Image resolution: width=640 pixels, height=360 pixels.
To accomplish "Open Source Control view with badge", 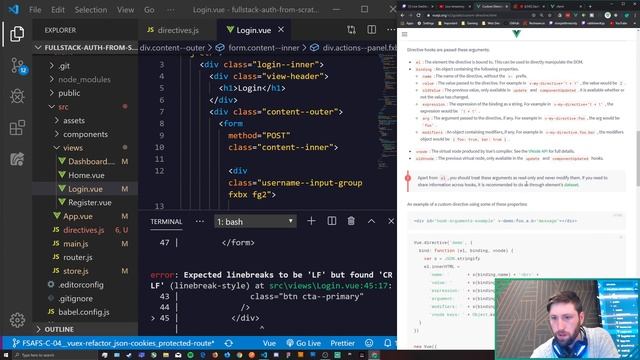I will coord(18,65).
